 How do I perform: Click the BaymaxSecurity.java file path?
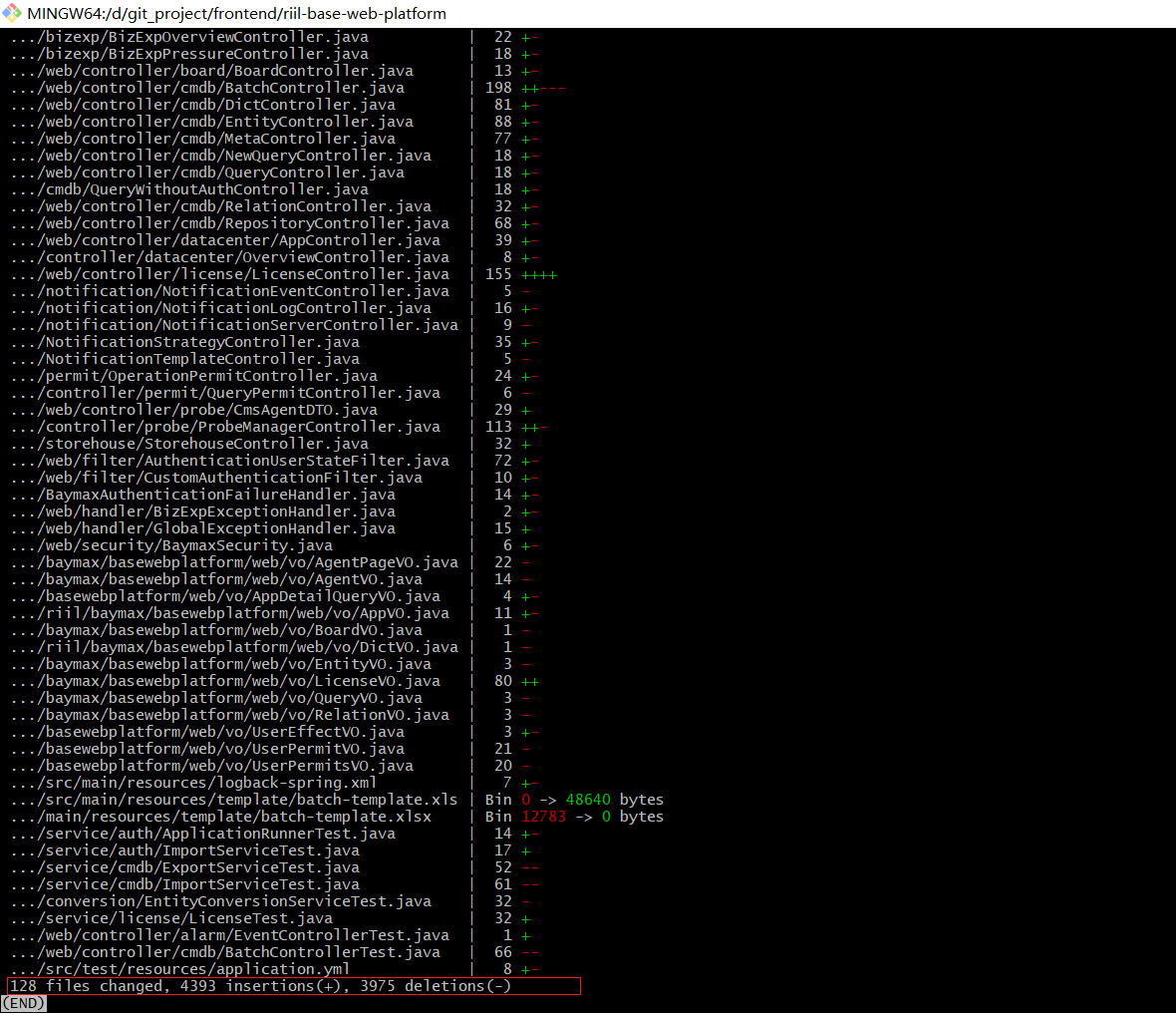coord(171,545)
